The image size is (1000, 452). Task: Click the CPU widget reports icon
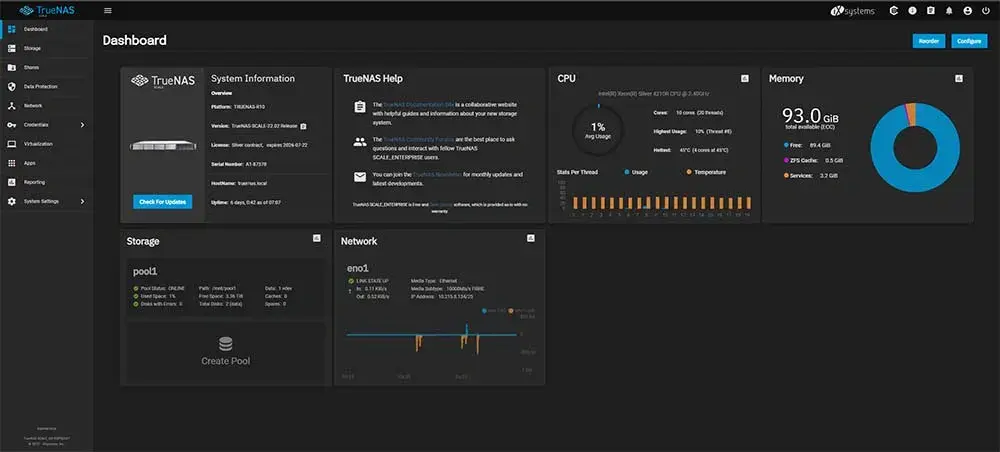click(x=745, y=78)
